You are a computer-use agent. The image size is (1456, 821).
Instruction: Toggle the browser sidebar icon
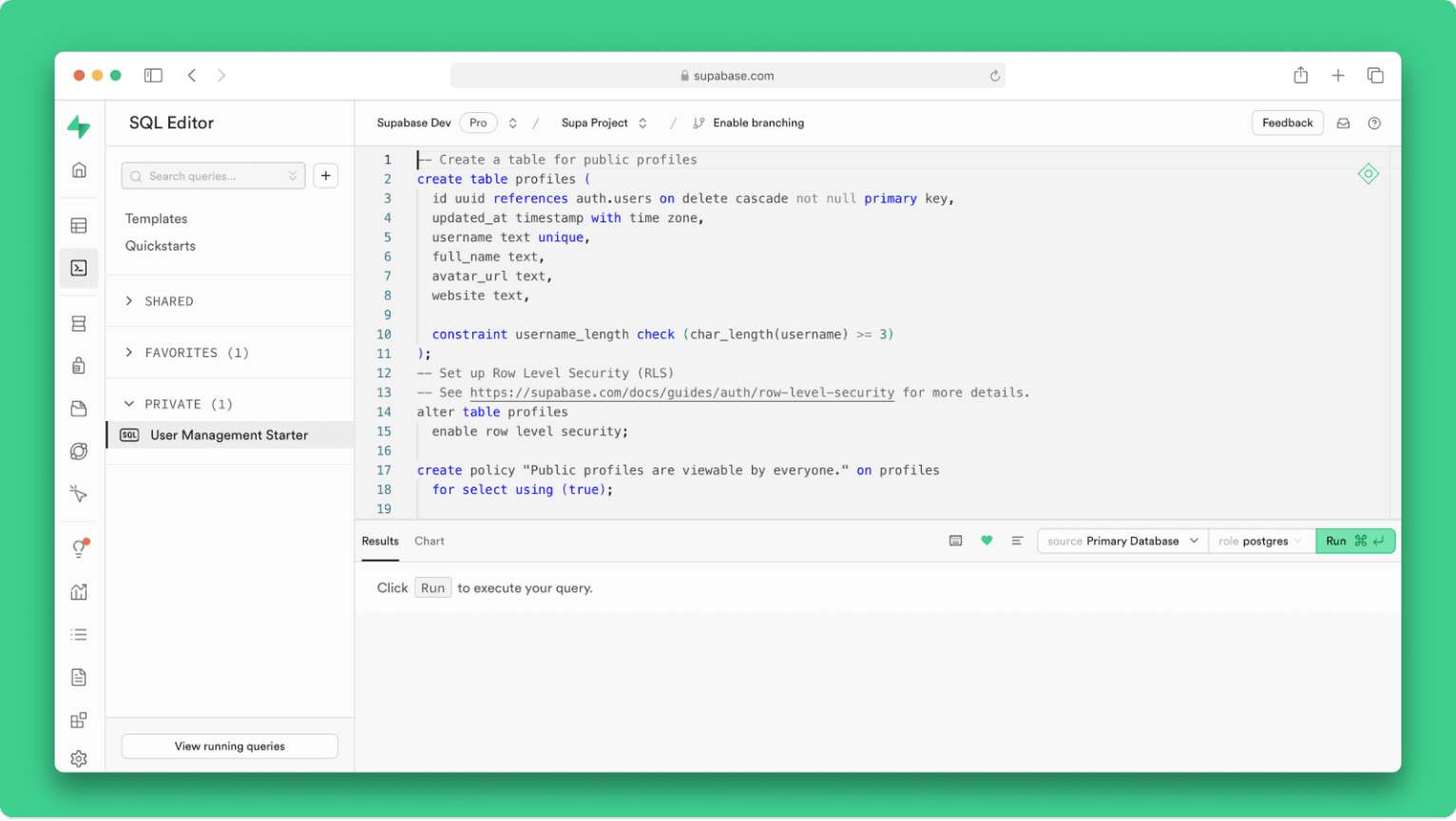[153, 75]
